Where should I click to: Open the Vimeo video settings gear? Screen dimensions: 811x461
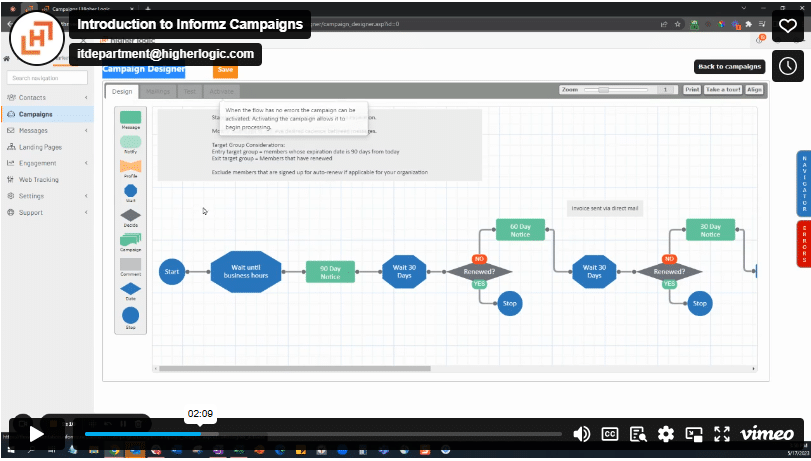coord(666,434)
